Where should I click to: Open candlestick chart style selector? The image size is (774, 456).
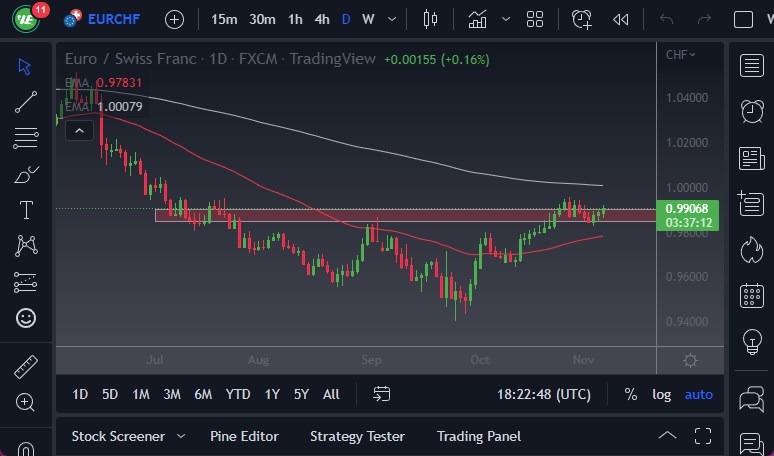click(x=430, y=19)
